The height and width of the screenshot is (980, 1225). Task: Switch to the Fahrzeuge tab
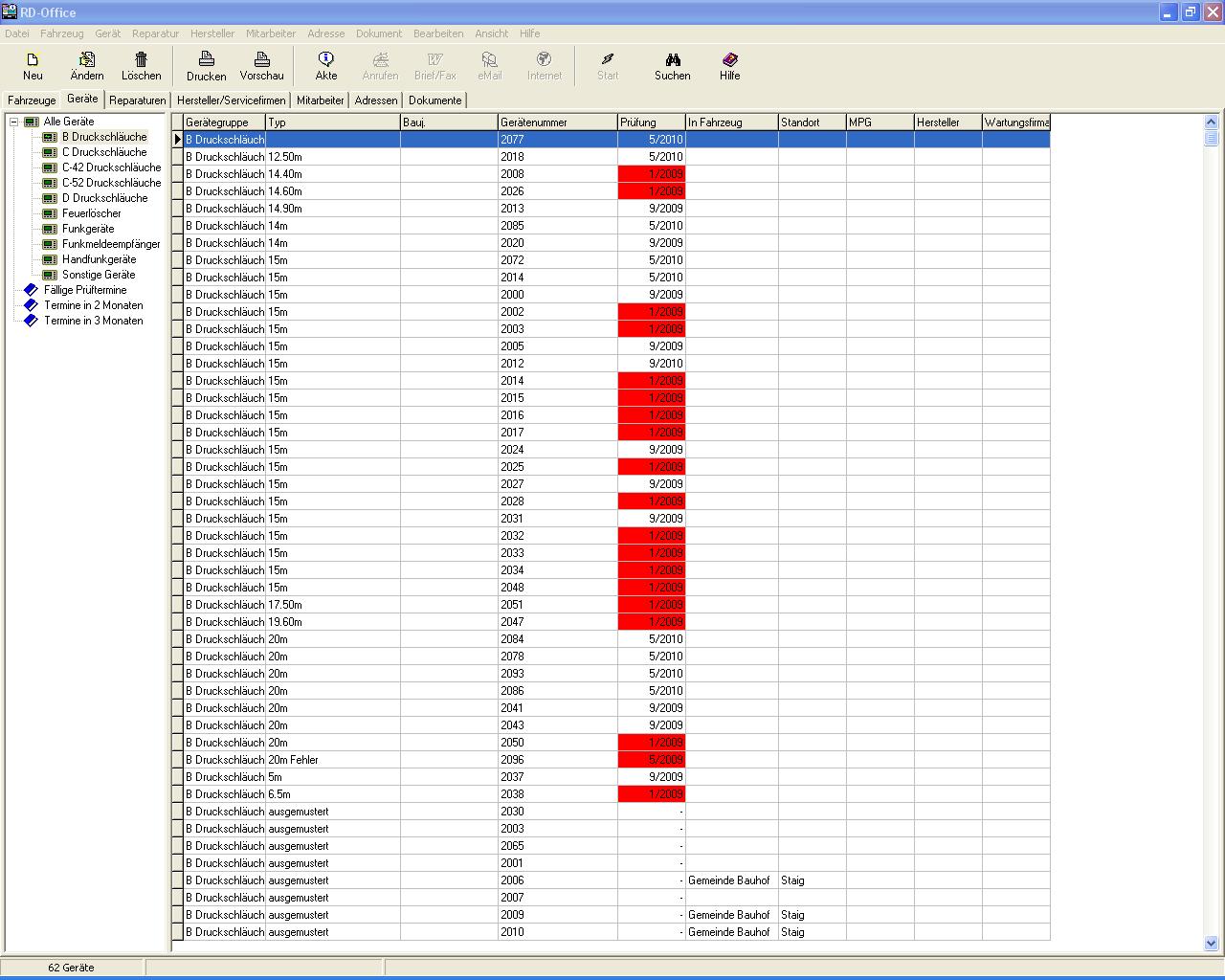click(32, 100)
